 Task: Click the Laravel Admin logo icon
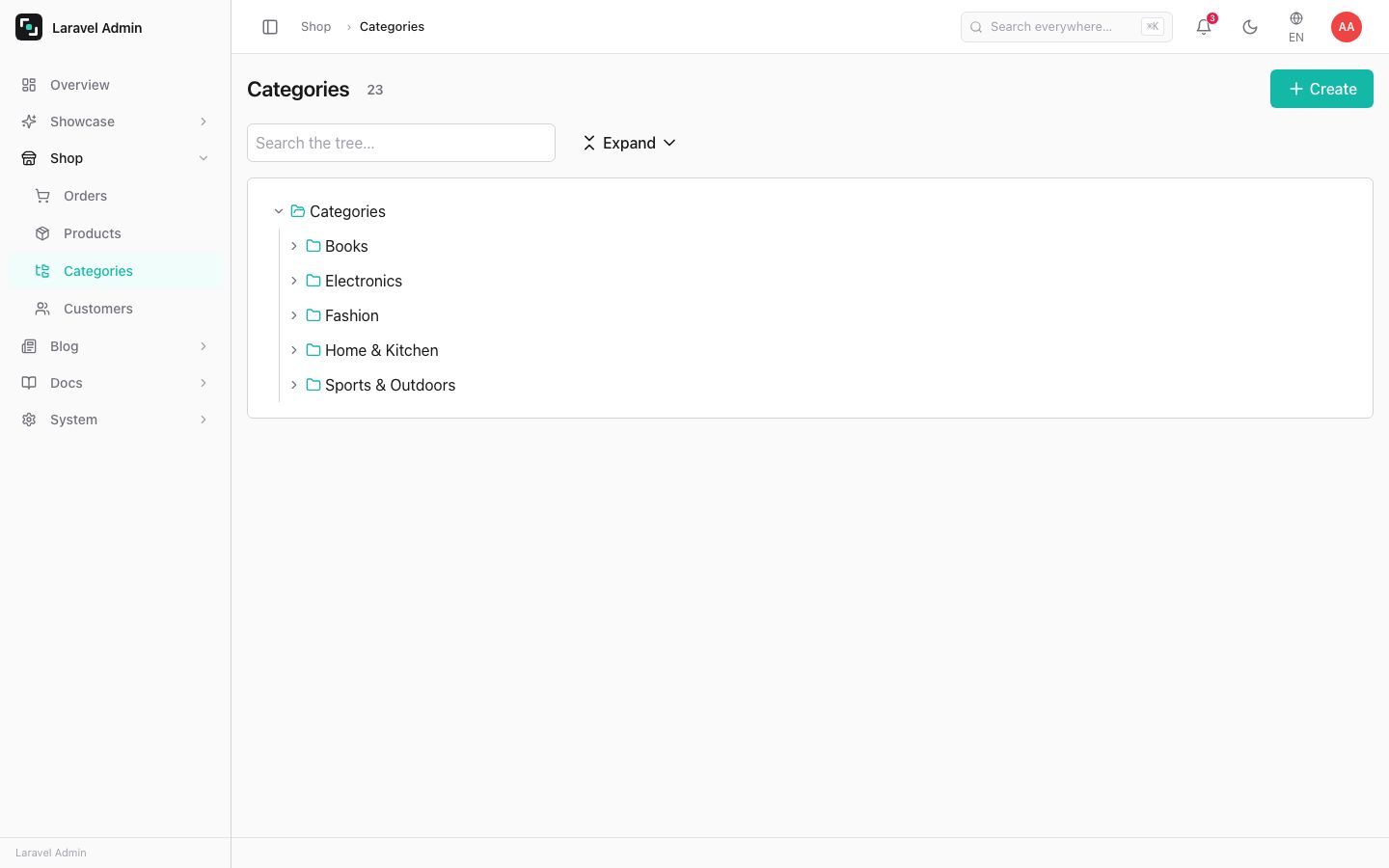click(x=29, y=27)
